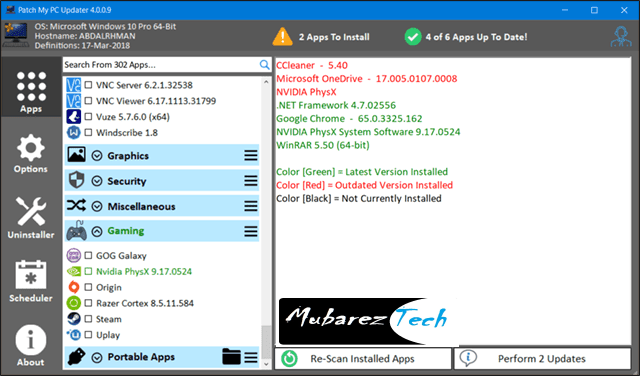
Task: Click the support agent headset icon
Action: pos(621,37)
